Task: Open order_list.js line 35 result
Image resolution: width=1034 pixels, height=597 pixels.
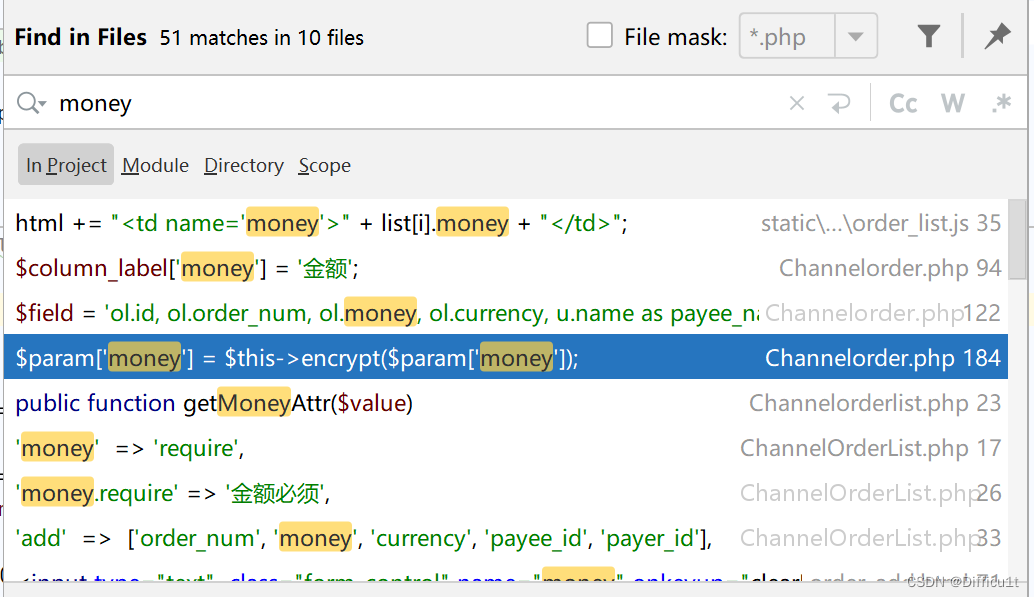Action: tap(506, 223)
